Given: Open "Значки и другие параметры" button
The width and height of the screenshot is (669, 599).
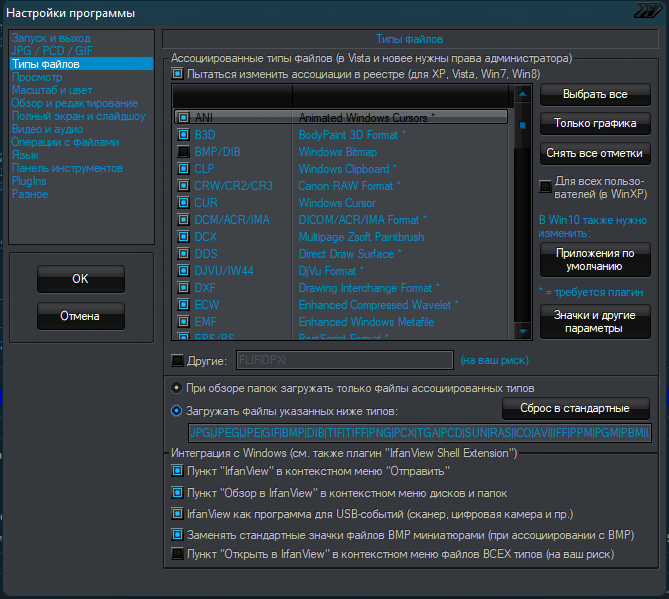Looking at the screenshot, I should click(x=595, y=321).
